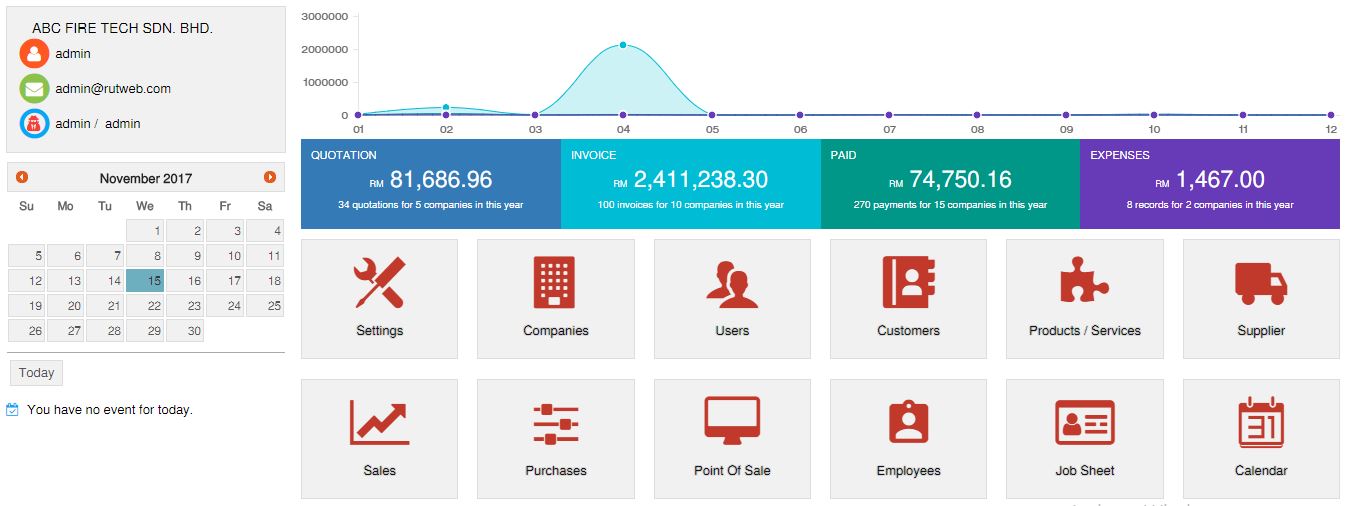The height and width of the screenshot is (506, 1353).
Task: Click the Invoice total panel
Action: tap(690, 184)
